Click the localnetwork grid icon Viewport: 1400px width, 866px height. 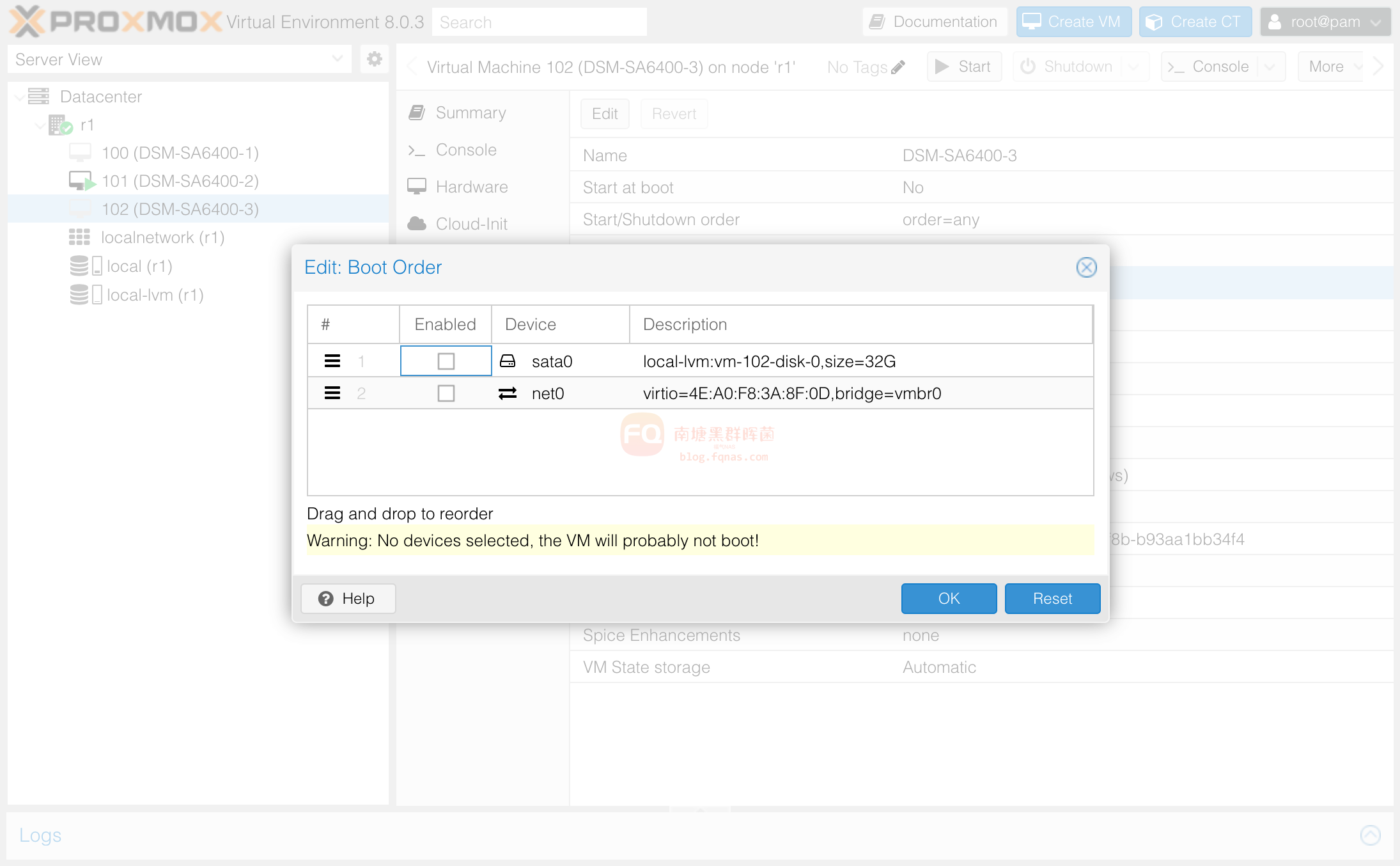(79, 237)
